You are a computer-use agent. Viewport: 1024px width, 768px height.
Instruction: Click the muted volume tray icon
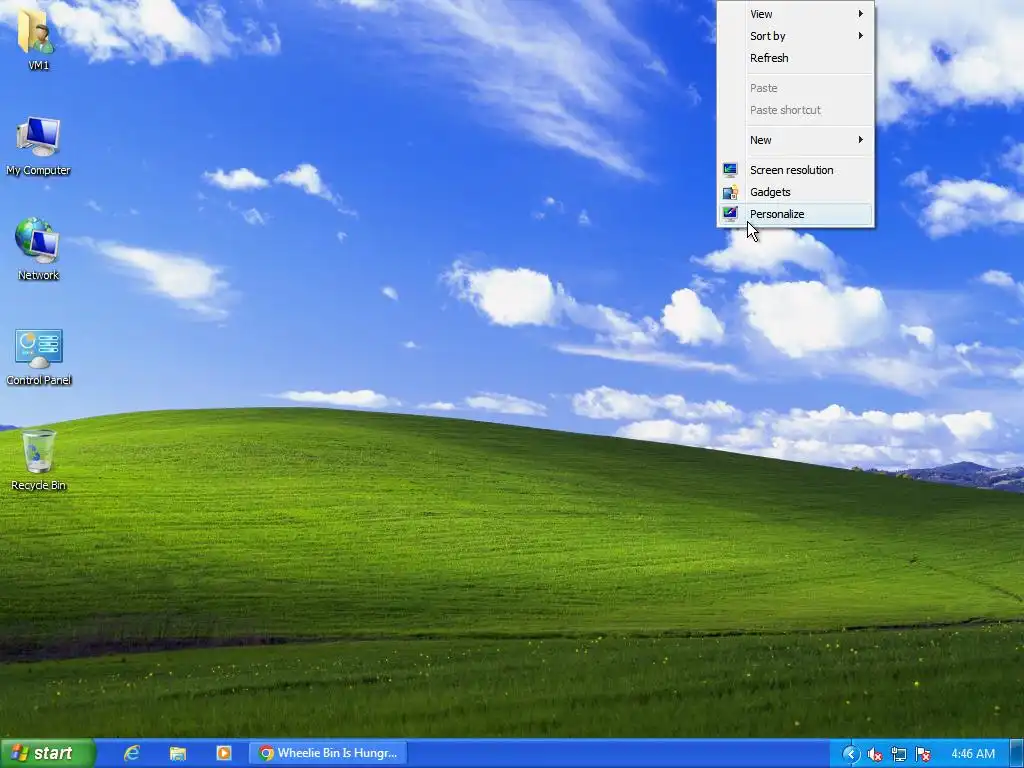point(875,754)
